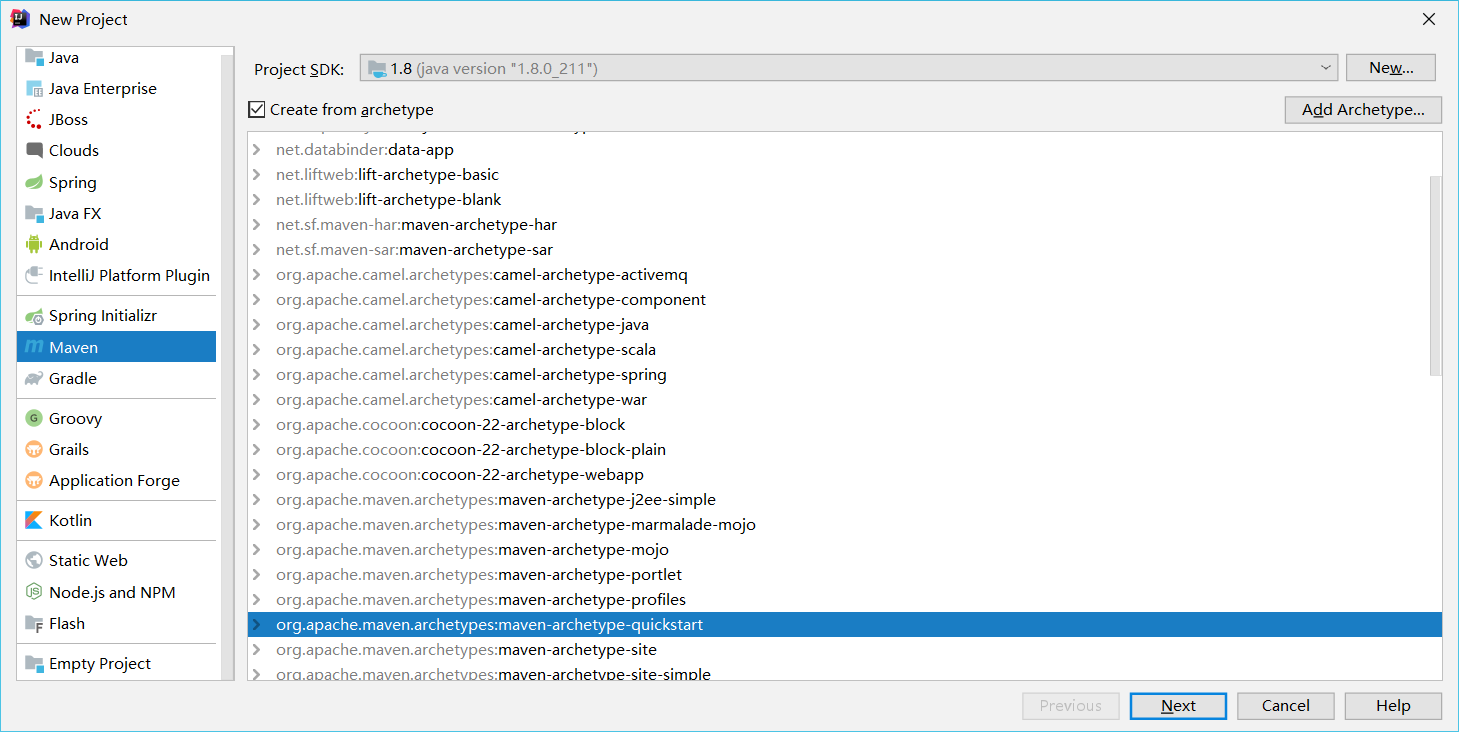Image resolution: width=1459 pixels, height=732 pixels.
Task: Click the Static Web globe icon
Action: pos(34,560)
